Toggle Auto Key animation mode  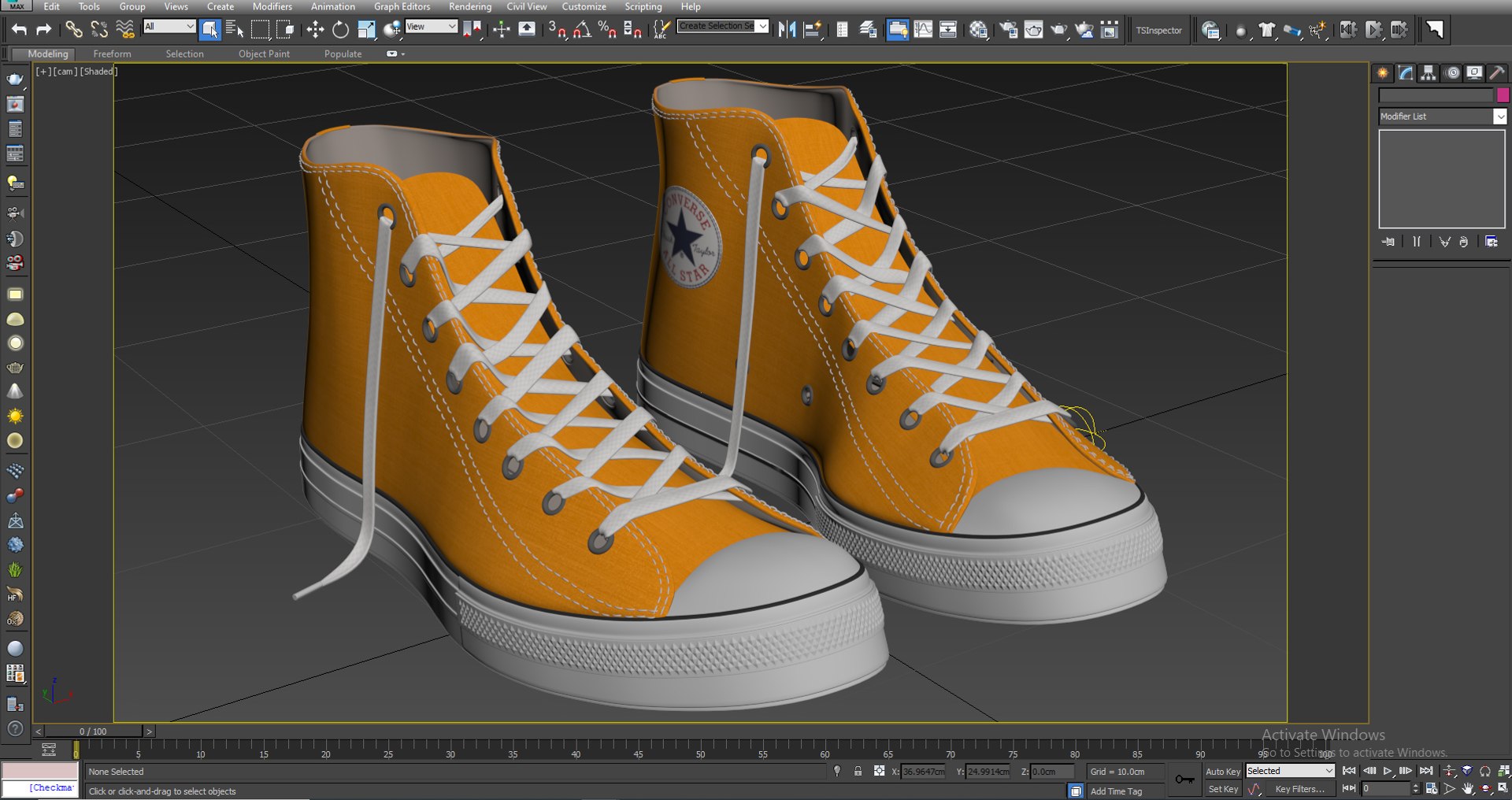tap(1222, 772)
